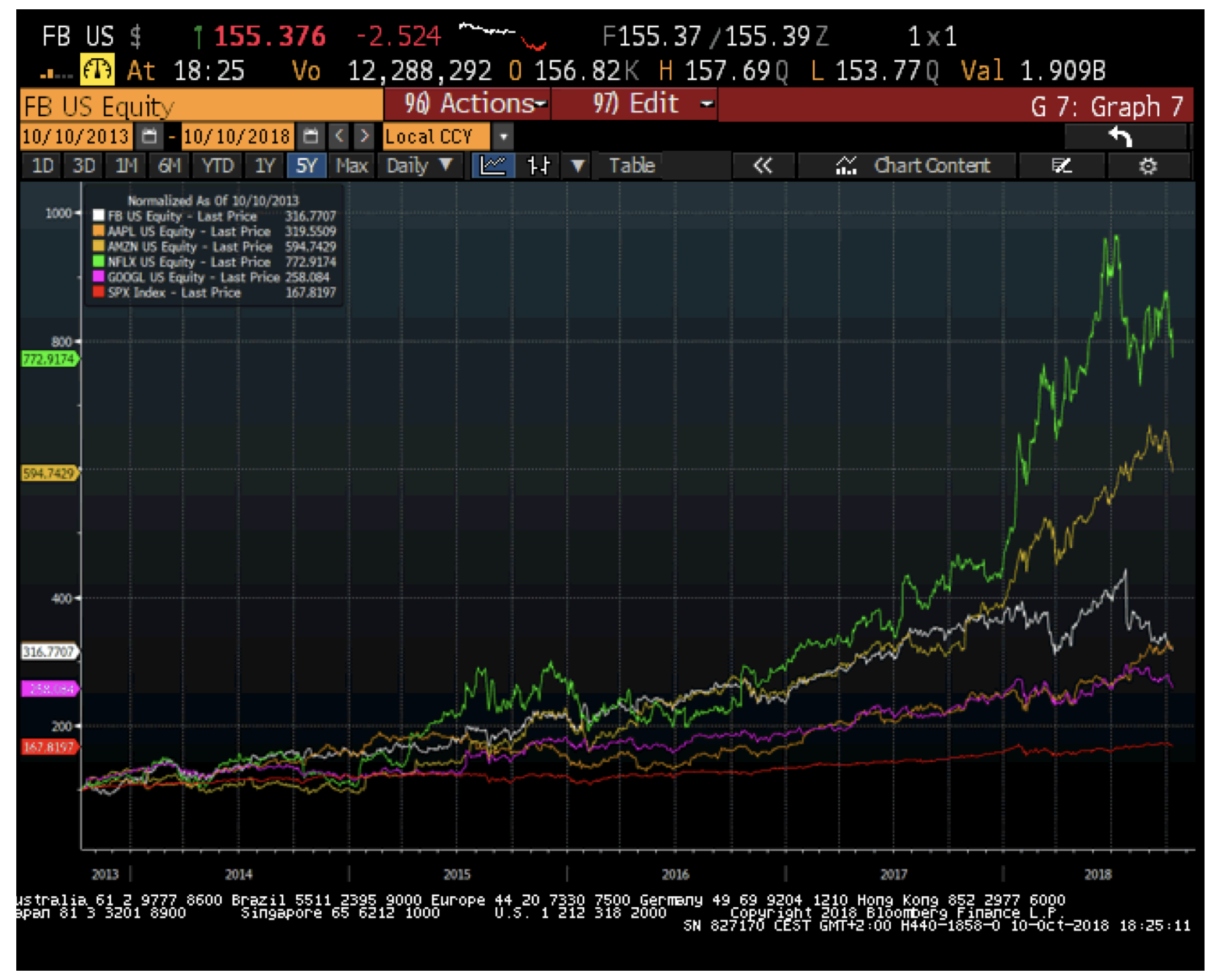Click the green NFLX legend swatch
Image resolution: width=1215 pixels, height=980 pixels.
pyautogui.click(x=98, y=261)
